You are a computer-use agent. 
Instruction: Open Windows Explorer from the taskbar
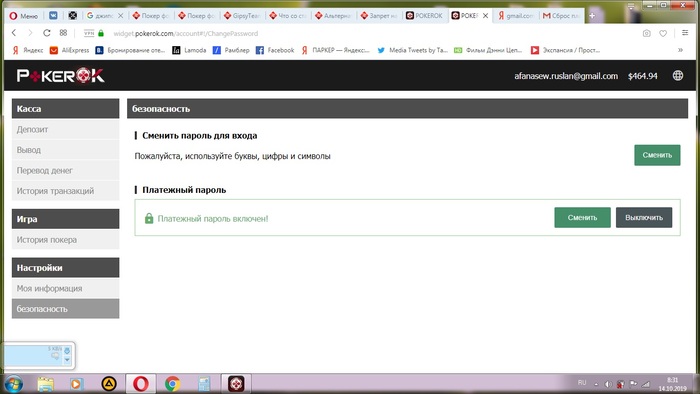coord(45,384)
